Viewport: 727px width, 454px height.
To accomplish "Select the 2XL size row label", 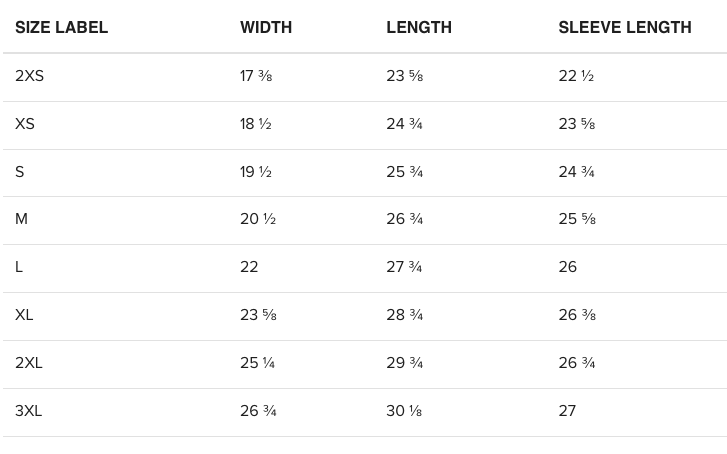I will tap(28, 363).
